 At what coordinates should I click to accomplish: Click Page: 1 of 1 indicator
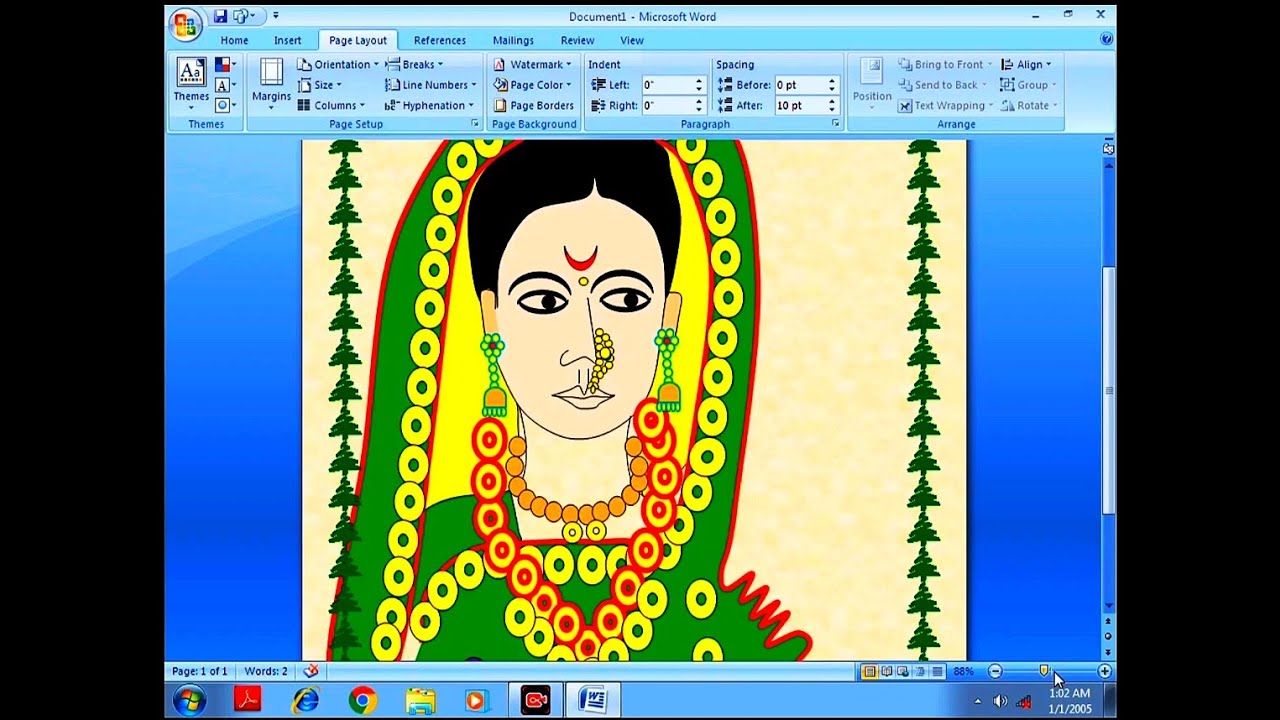[x=200, y=671]
